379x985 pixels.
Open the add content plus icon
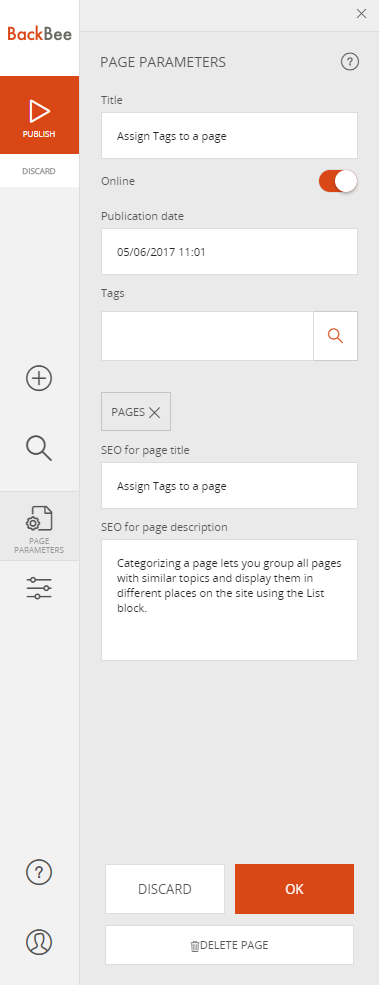39,378
